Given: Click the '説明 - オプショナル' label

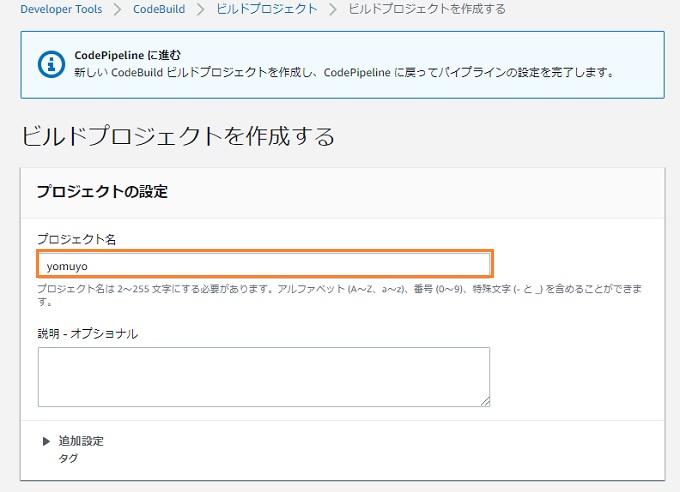Looking at the screenshot, I should tap(88, 334).
